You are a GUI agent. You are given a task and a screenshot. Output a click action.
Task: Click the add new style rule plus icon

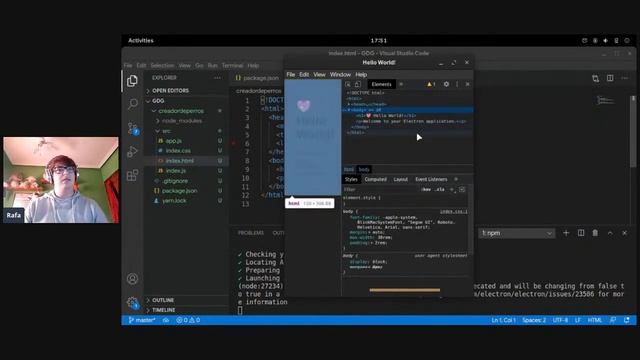coord(452,189)
